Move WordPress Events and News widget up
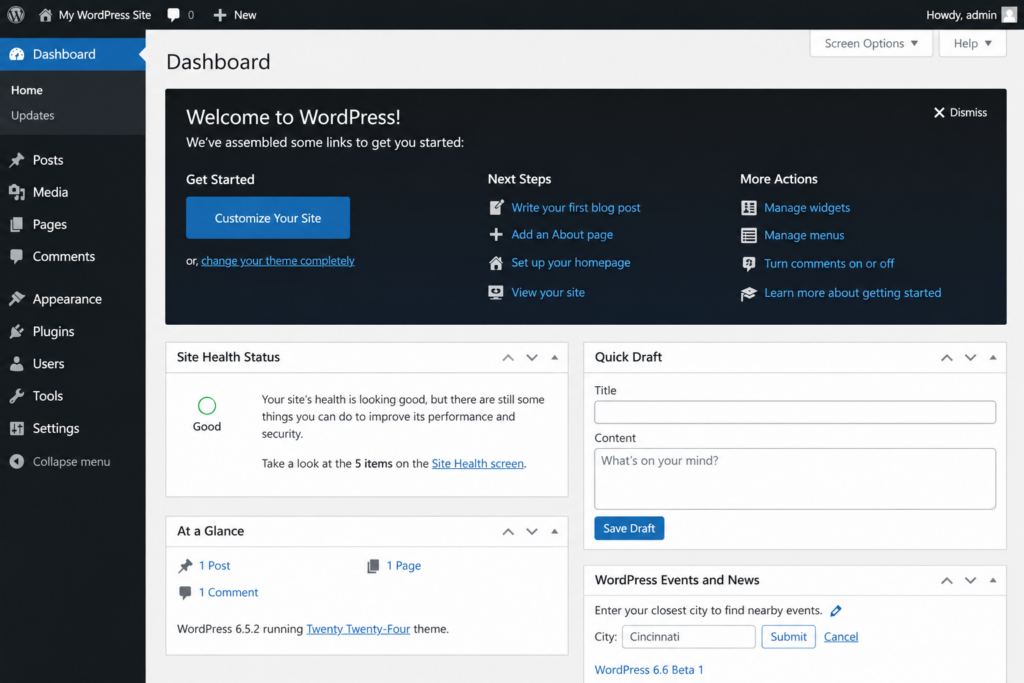Viewport: 1024px width, 683px height. pyautogui.click(x=947, y=580)
